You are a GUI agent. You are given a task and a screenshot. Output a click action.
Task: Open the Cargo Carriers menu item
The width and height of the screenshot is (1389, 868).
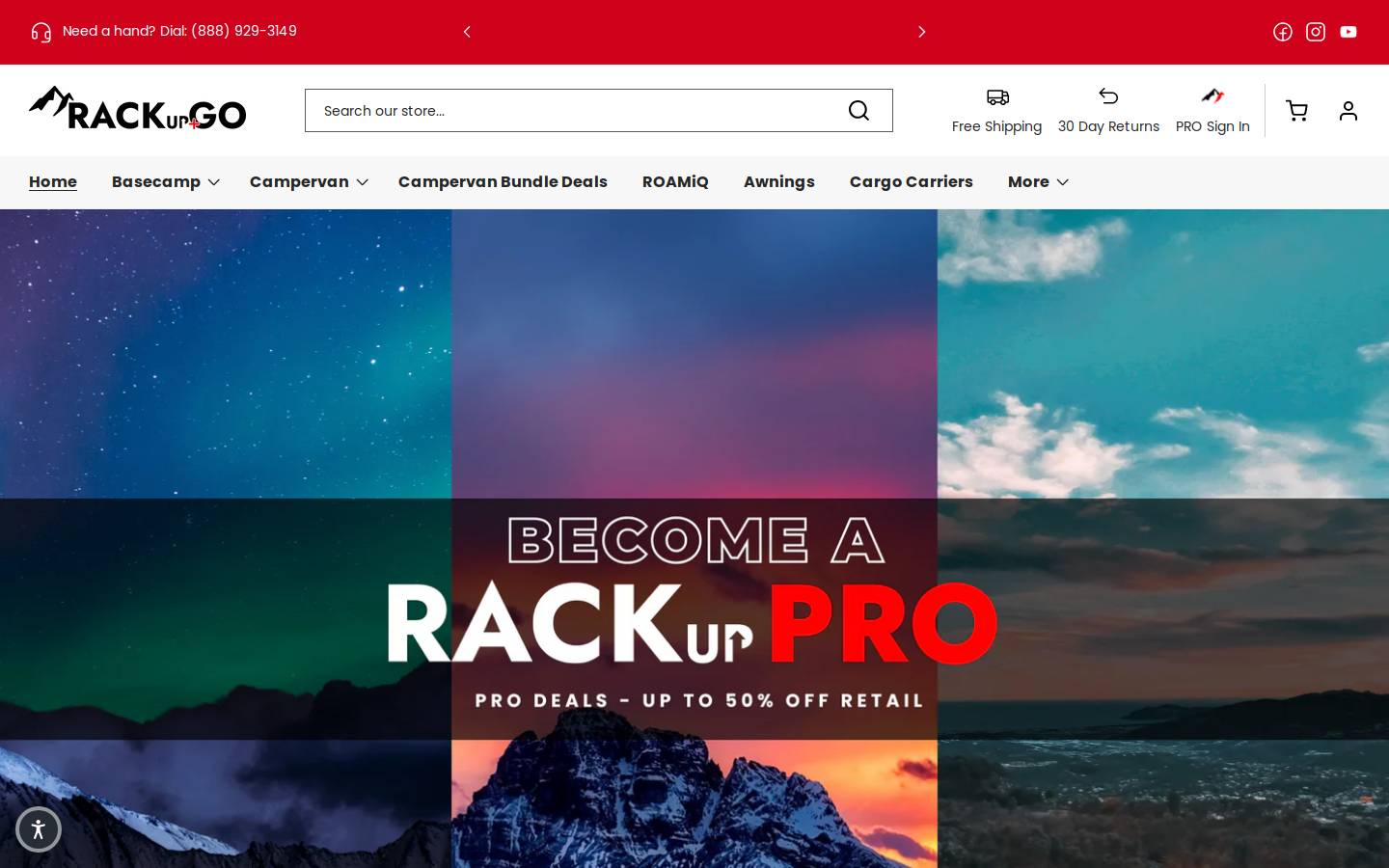pyautogui.click(x=912, y=181)
